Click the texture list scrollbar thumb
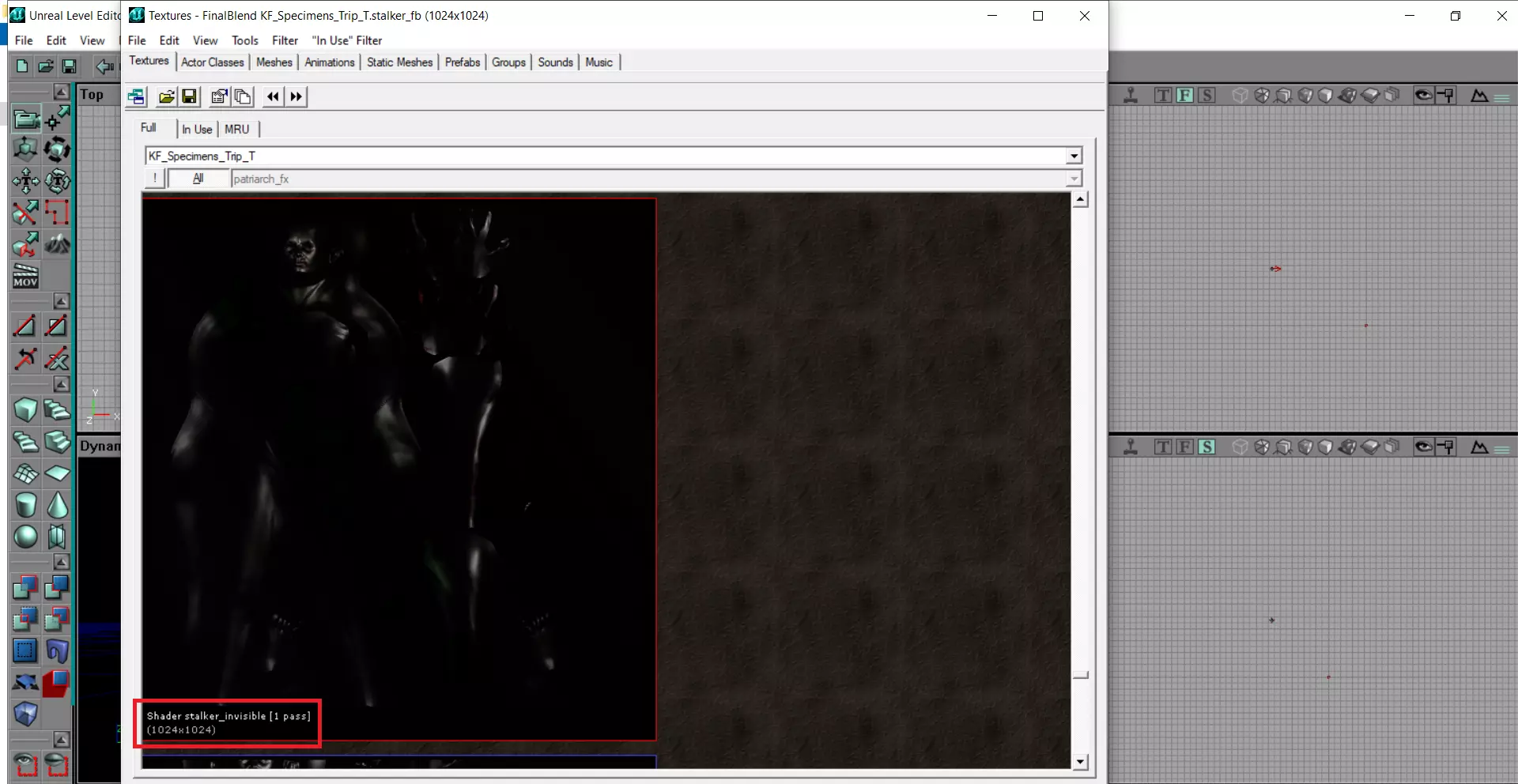Viewport: 1518px width, 784px height. (1080, 675)
